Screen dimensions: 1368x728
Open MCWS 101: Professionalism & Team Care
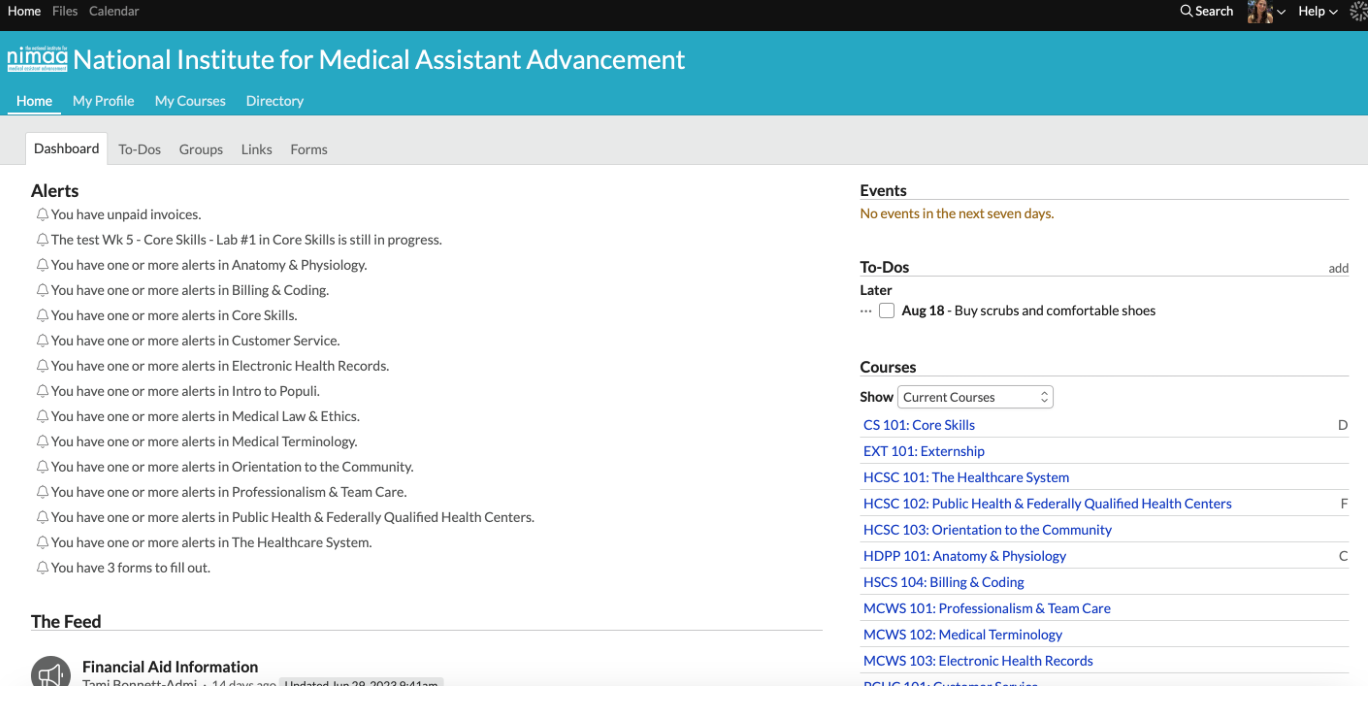(987, 608)
